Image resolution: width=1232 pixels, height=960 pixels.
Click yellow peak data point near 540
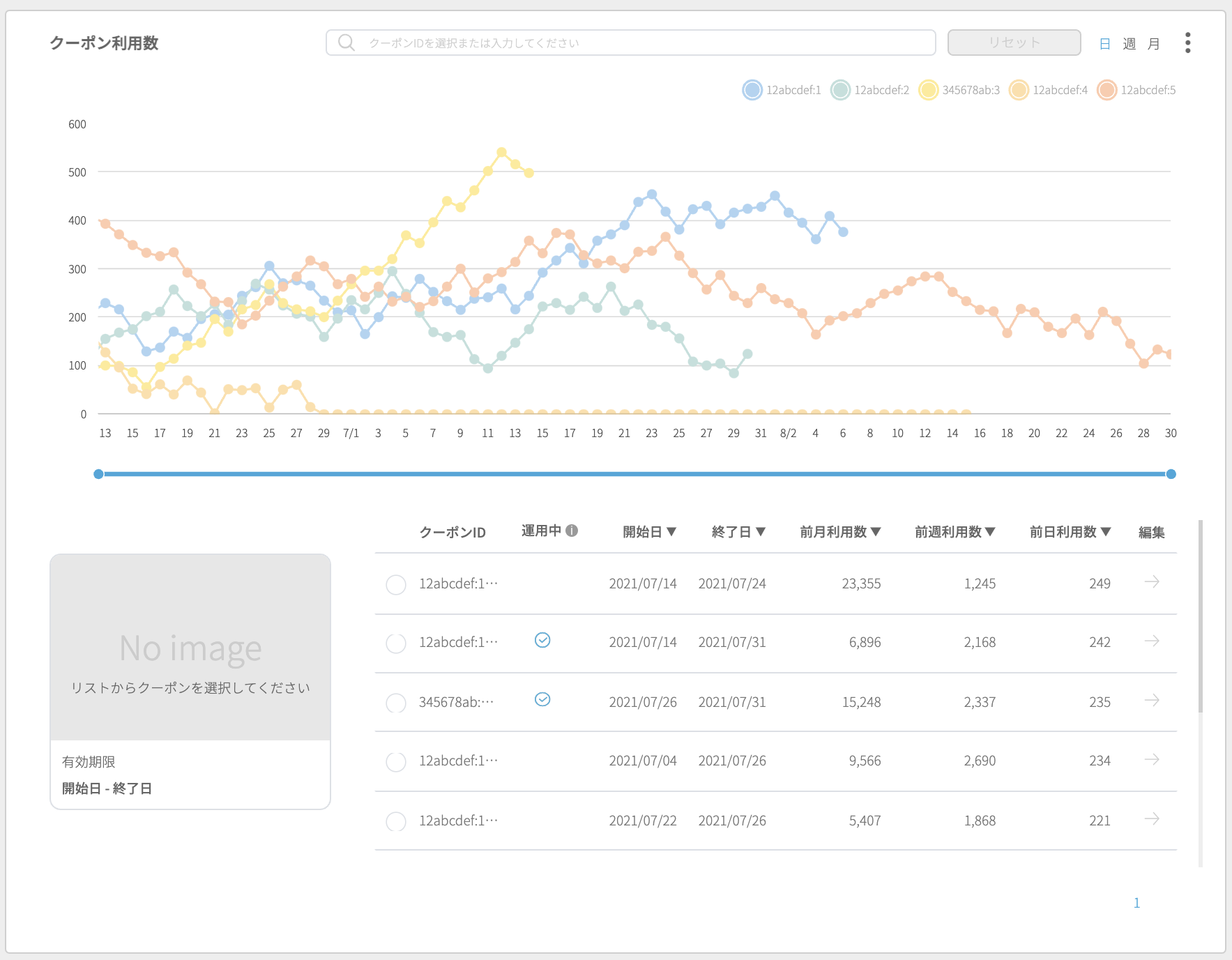501,152
